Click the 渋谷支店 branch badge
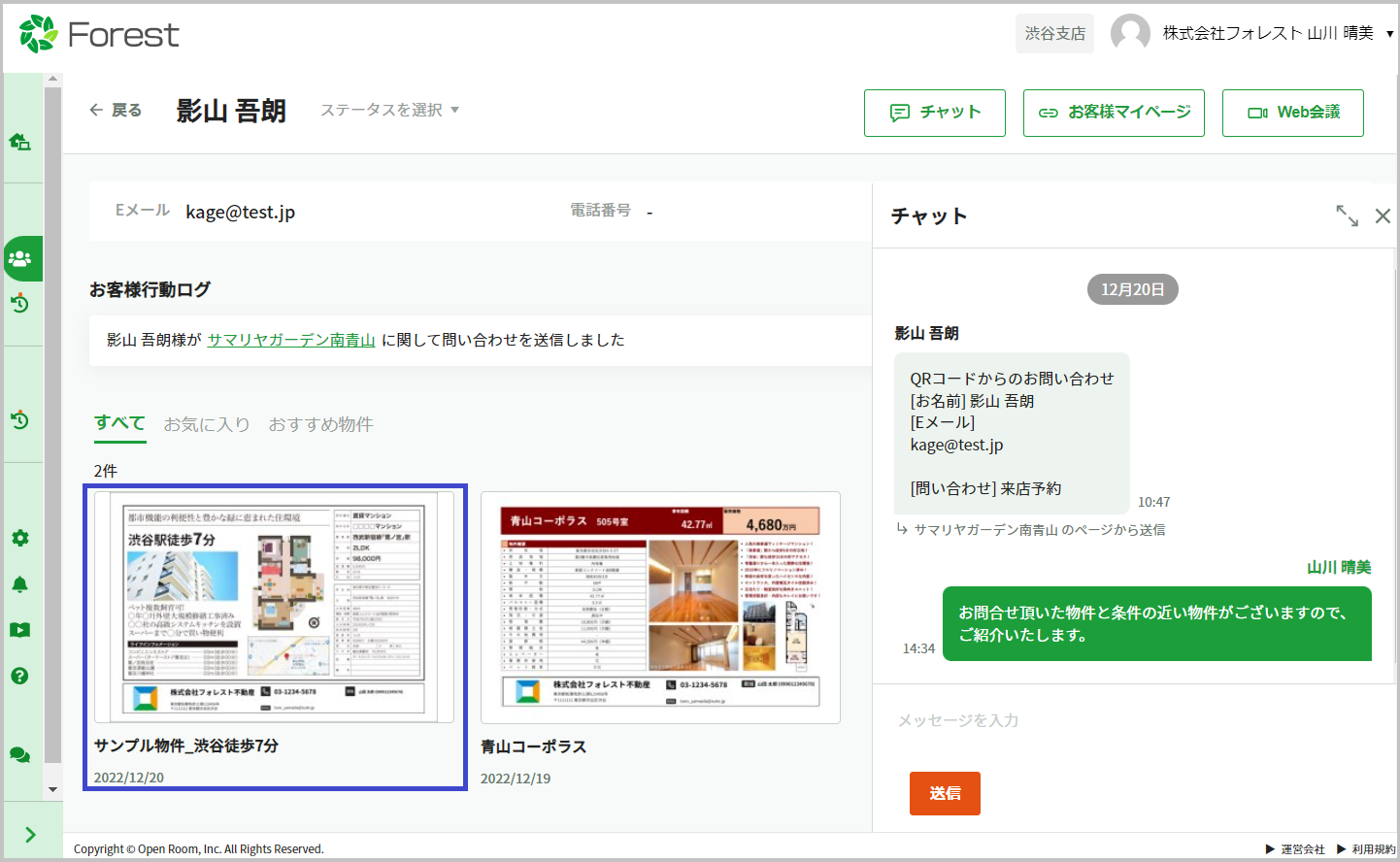 [x=1055, y=33]
